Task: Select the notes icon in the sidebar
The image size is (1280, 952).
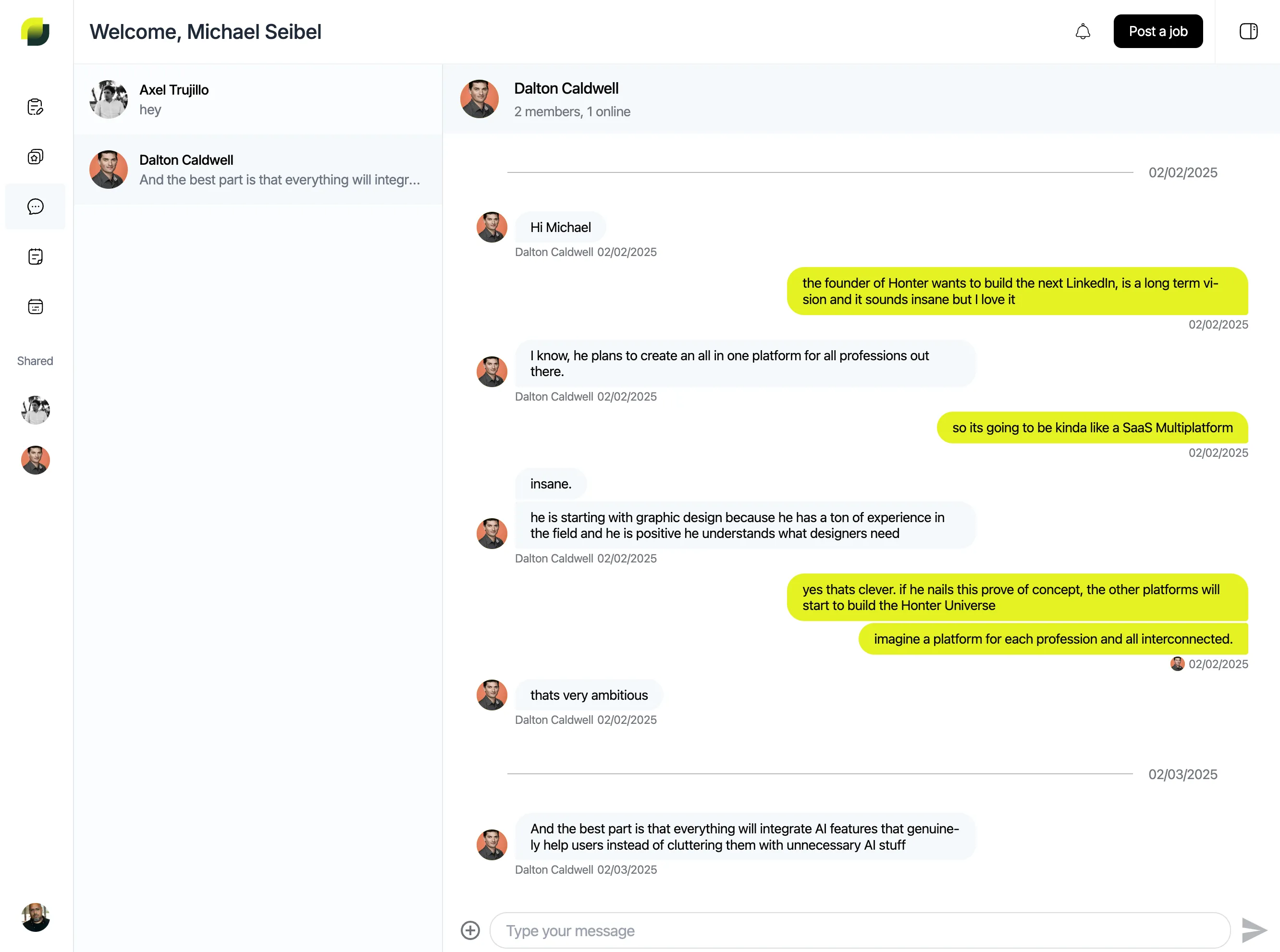Action: (35, 256)
